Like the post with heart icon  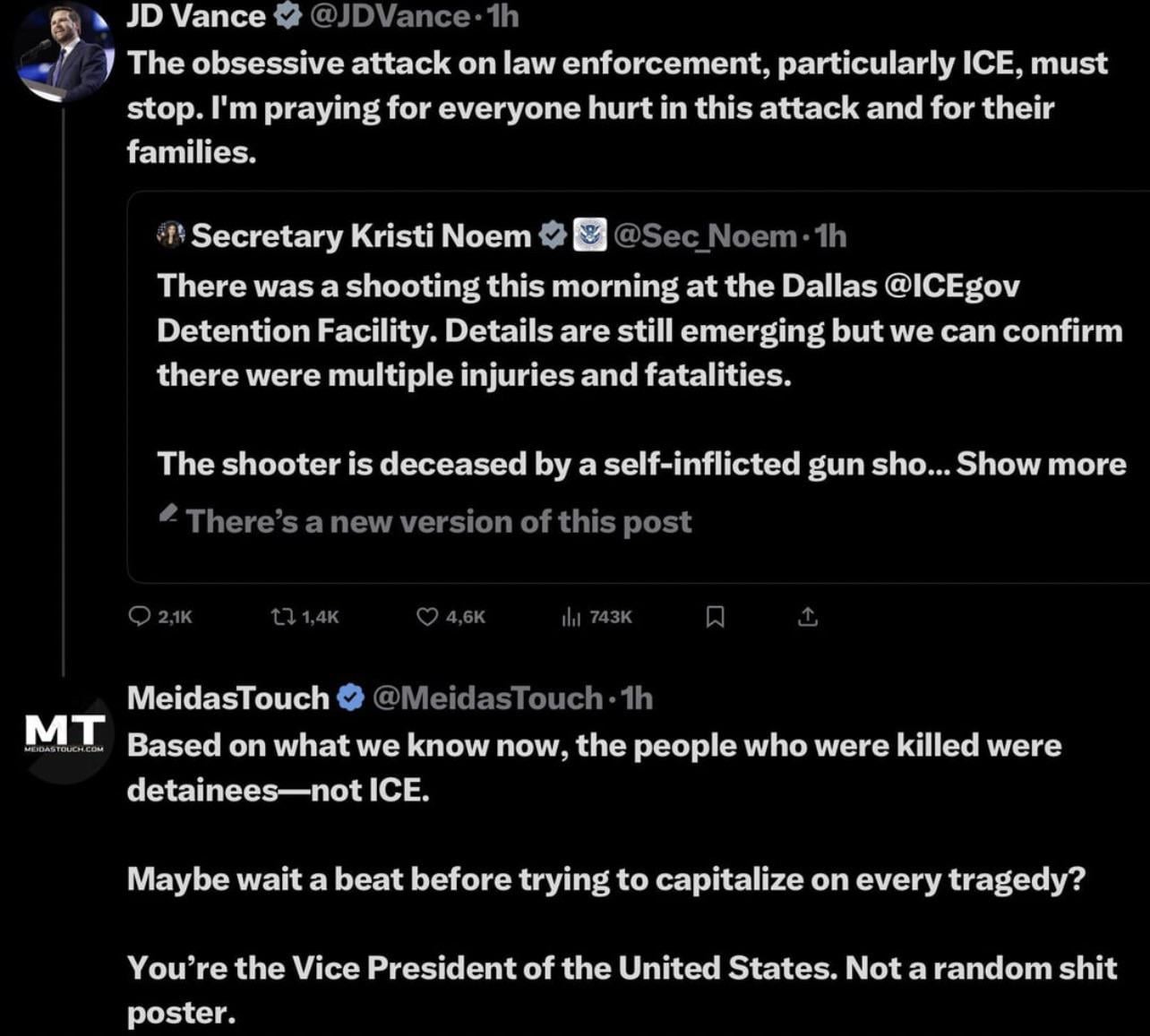point(427,616)
